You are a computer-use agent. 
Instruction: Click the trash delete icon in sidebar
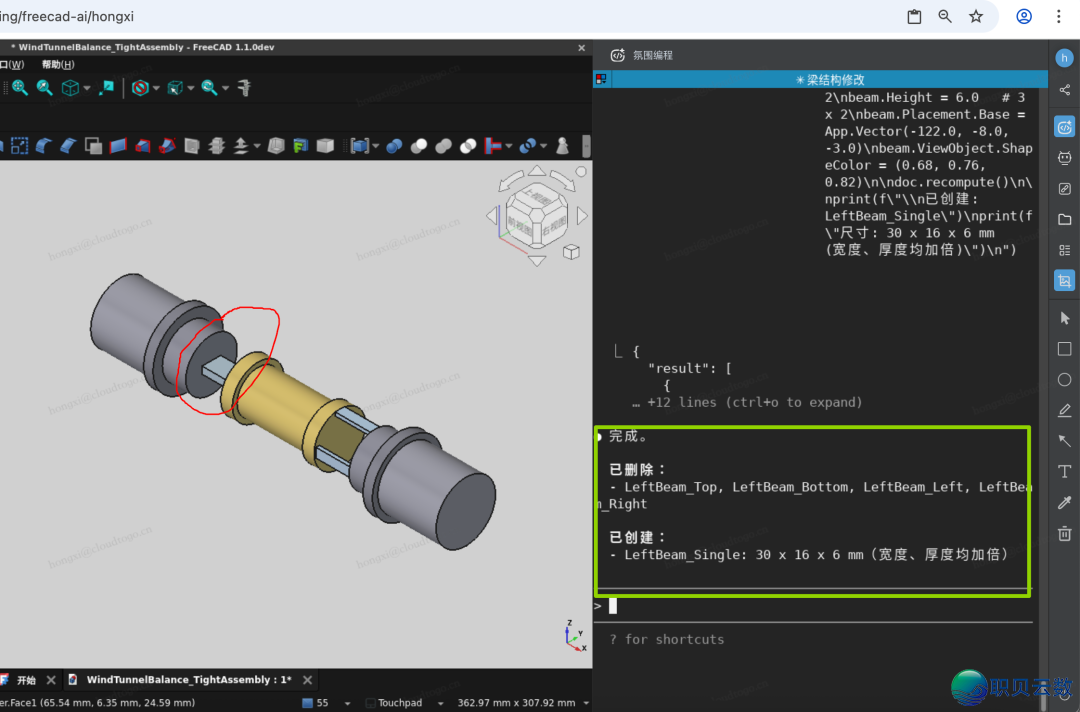(1064, 533)
